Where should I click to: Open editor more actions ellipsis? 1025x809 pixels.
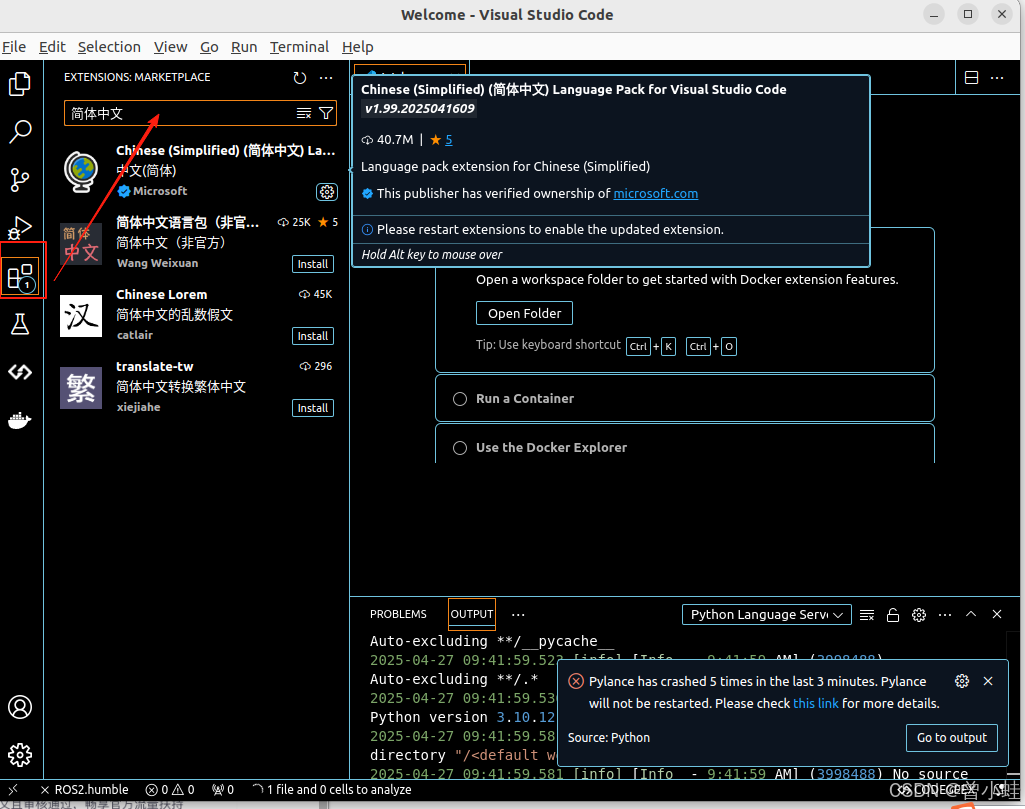(997, 78)
